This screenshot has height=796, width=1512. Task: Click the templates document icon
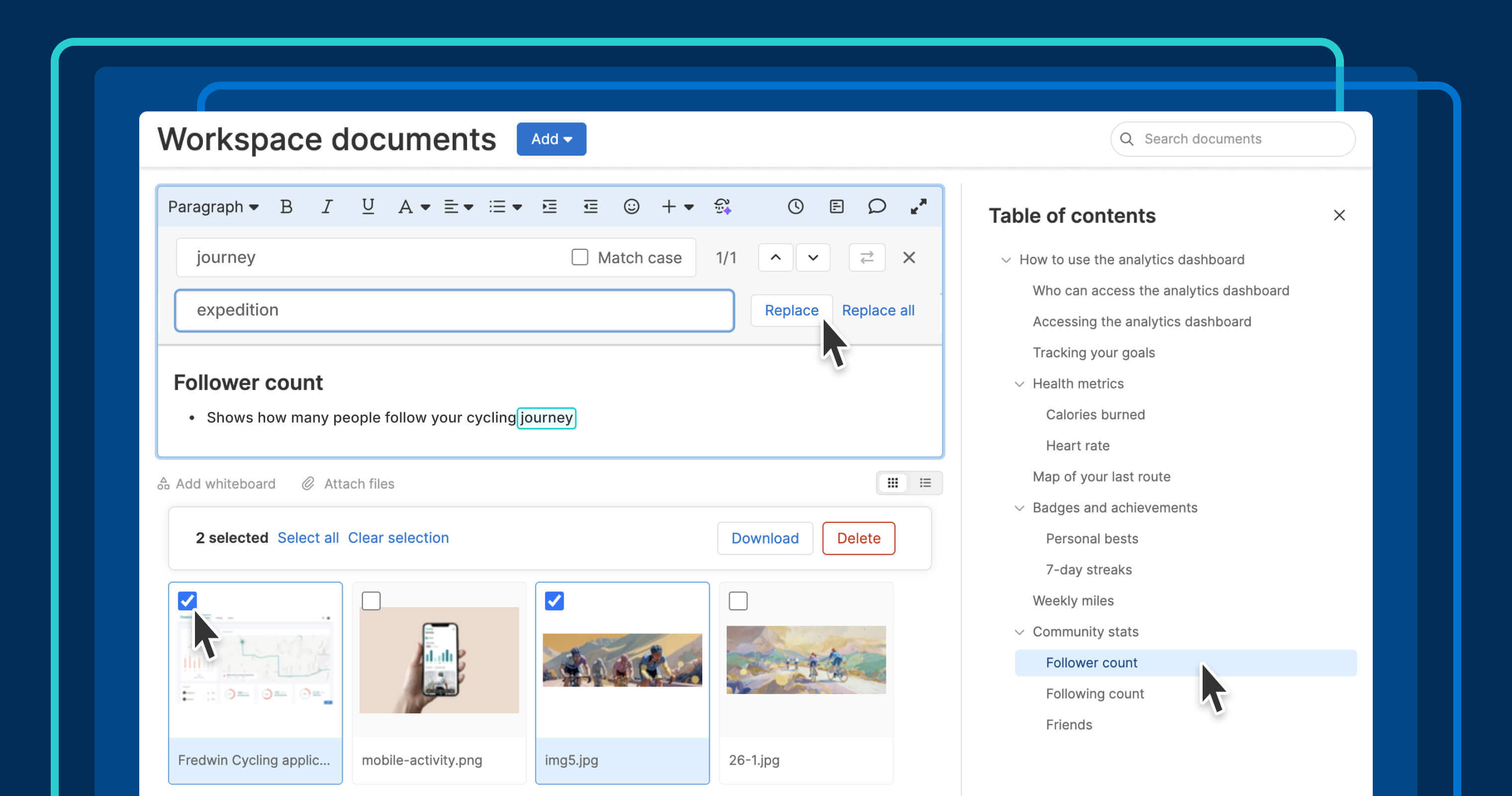pyautogui.click(x=837, y=206)
